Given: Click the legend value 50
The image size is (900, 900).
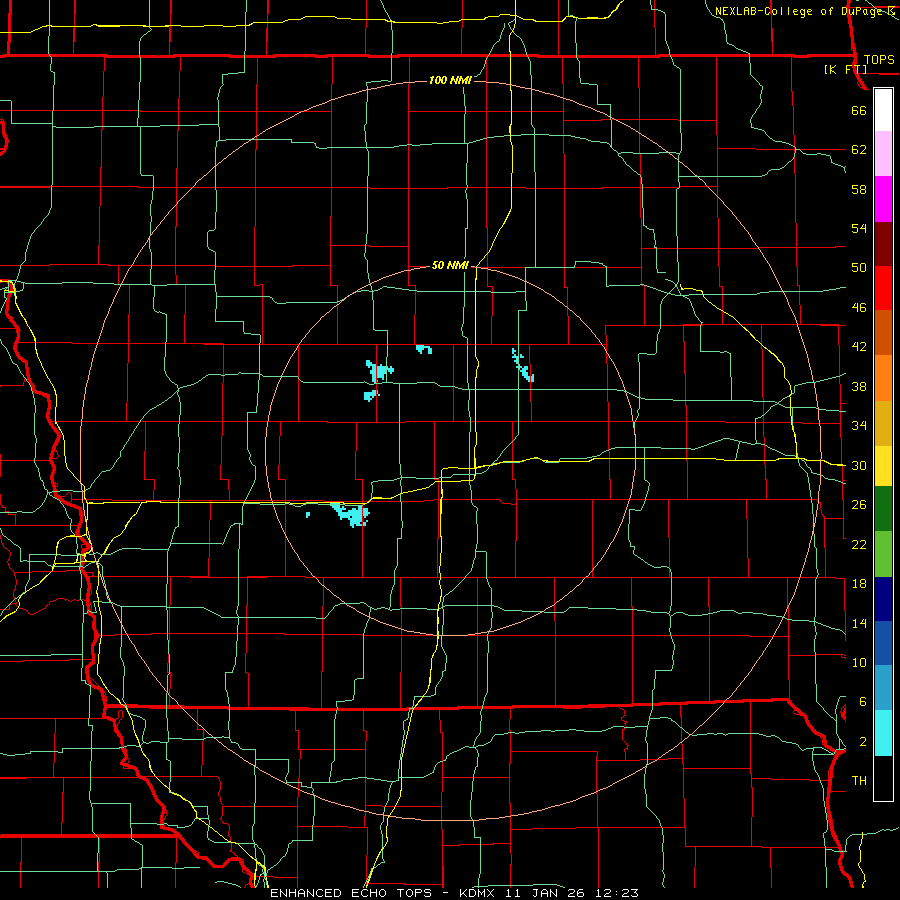Looking at the screenshot, I should coord(859,268).
